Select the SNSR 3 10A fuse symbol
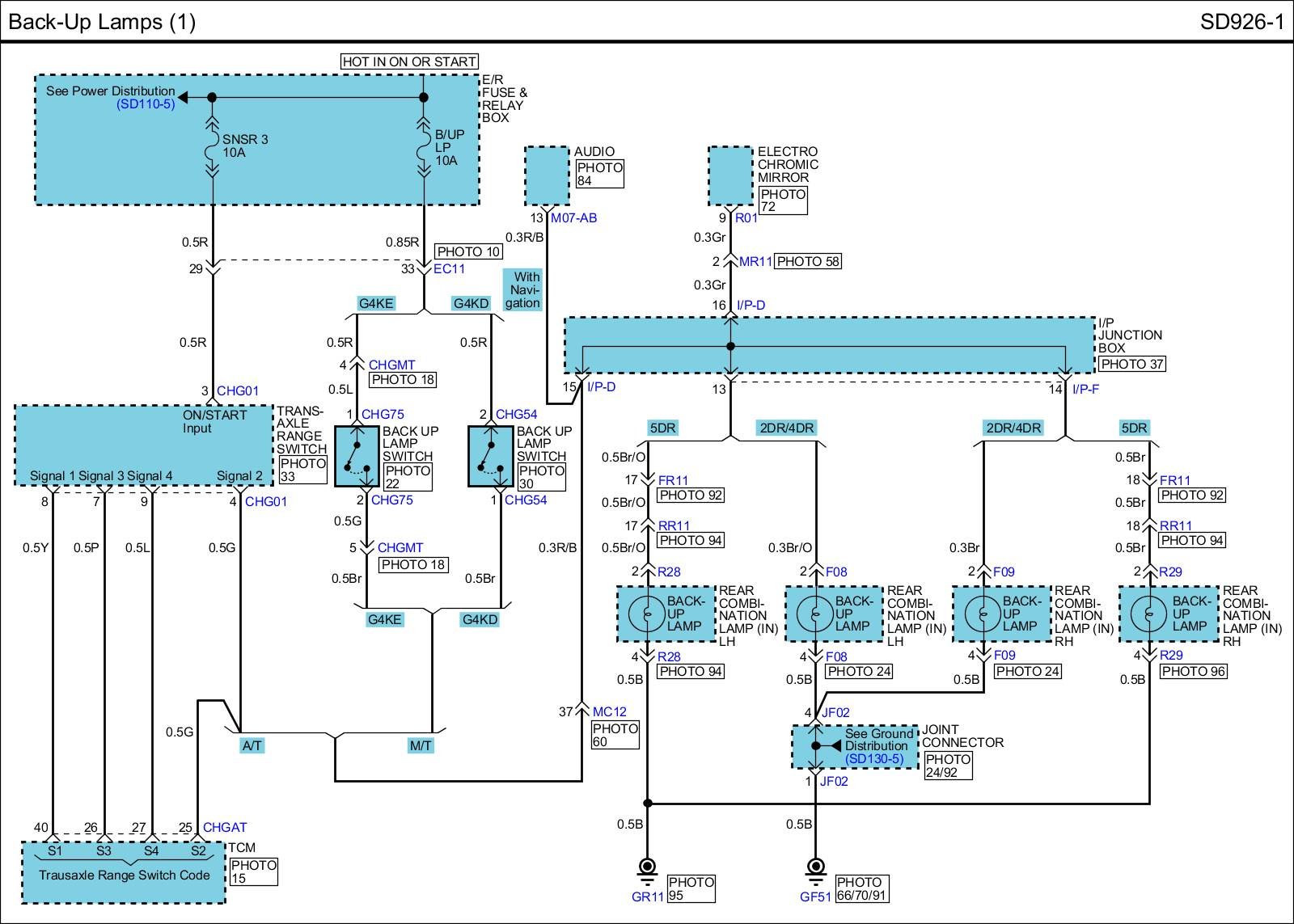 213,146
